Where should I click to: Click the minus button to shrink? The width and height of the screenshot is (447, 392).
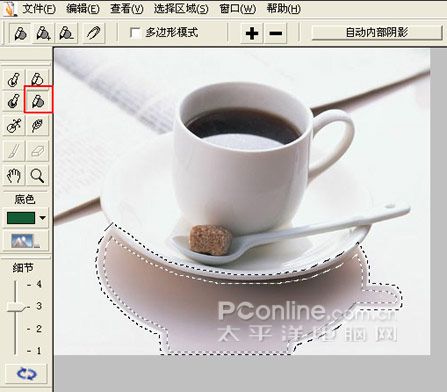276,33
